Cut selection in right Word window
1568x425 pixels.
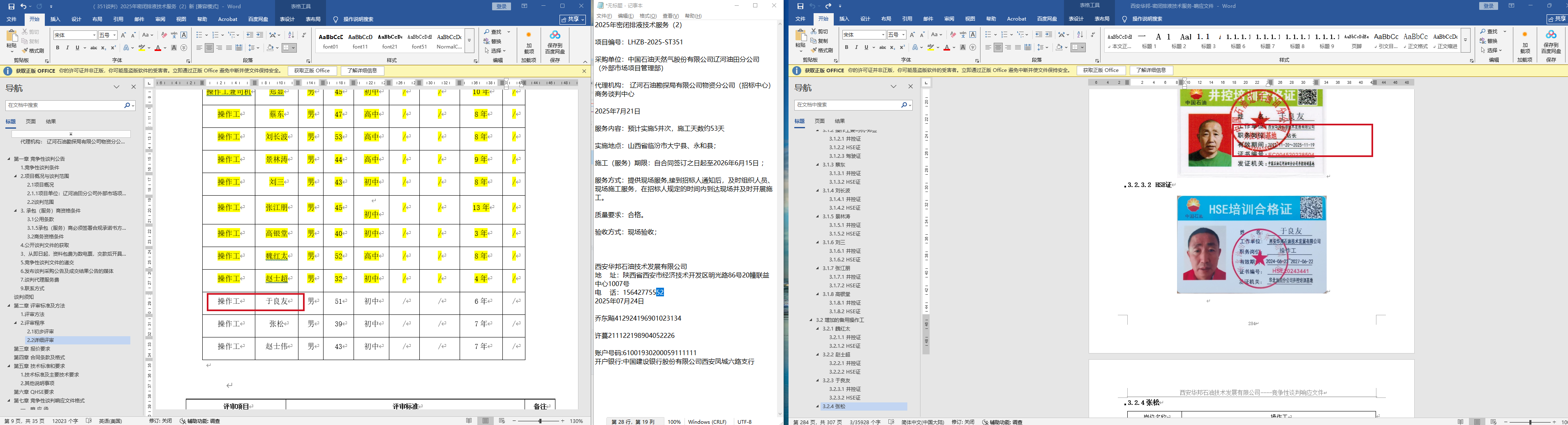[819, 32]
